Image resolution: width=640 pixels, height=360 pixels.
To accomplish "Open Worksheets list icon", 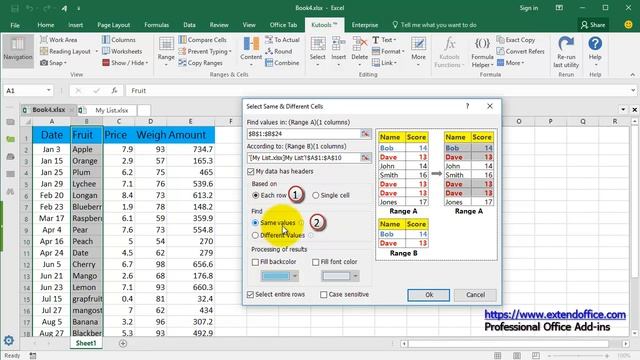I will pyautogui.click(x=106, y=51).
